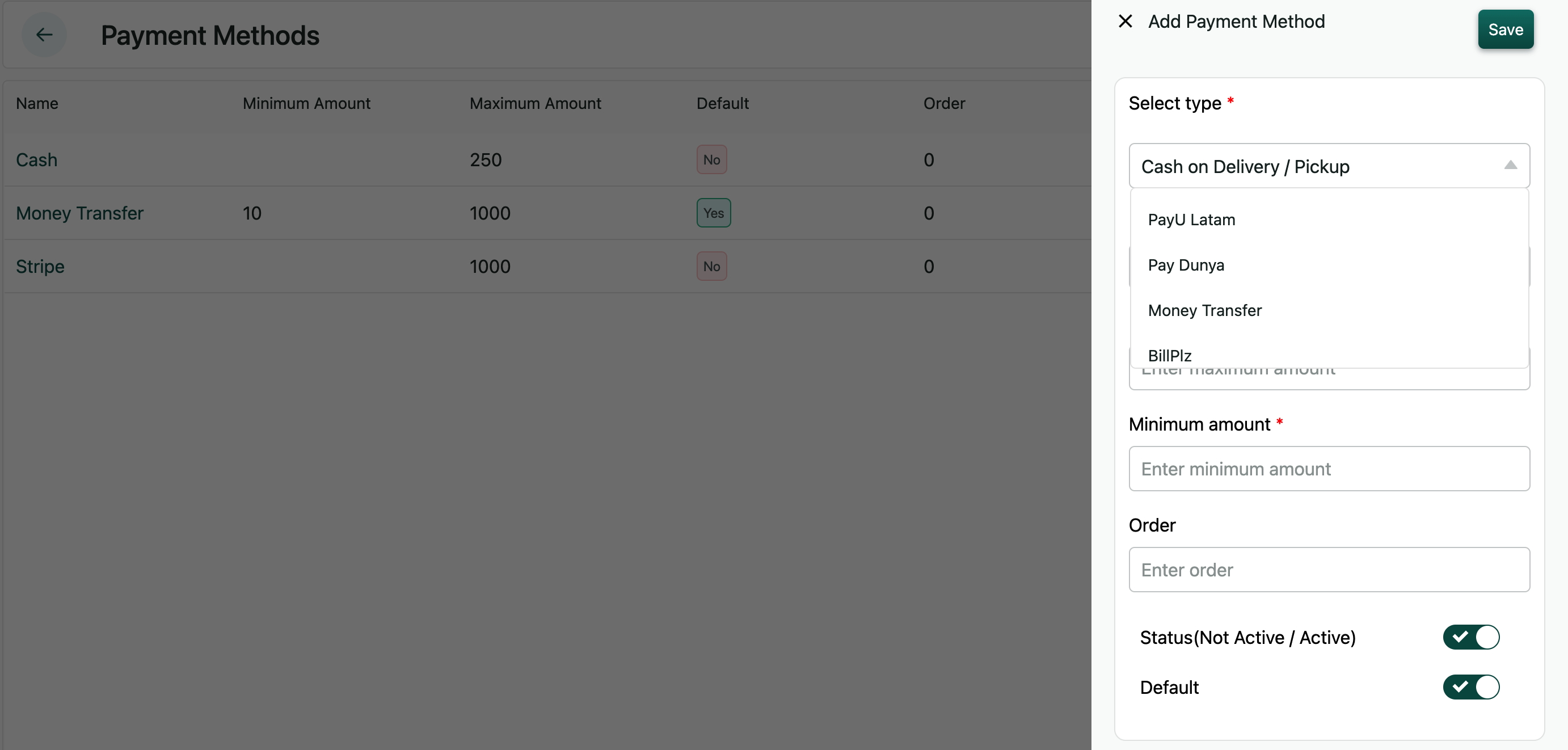This screenshot has height=750, width=1568.
Task: Click the No badge in Stripe row
Action: tap(711, 267)
